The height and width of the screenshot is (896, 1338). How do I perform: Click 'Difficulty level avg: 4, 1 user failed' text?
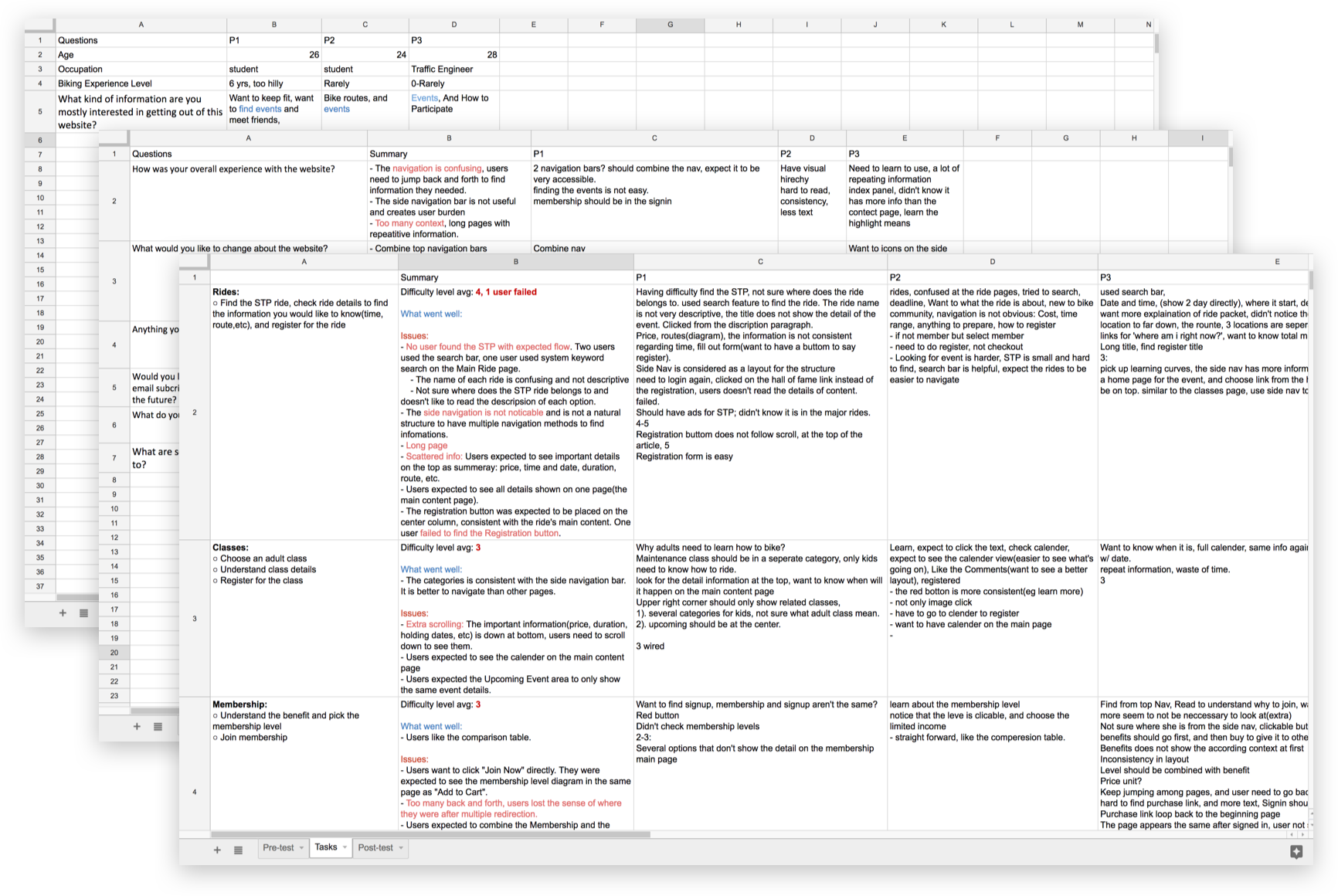click(468, 292)
